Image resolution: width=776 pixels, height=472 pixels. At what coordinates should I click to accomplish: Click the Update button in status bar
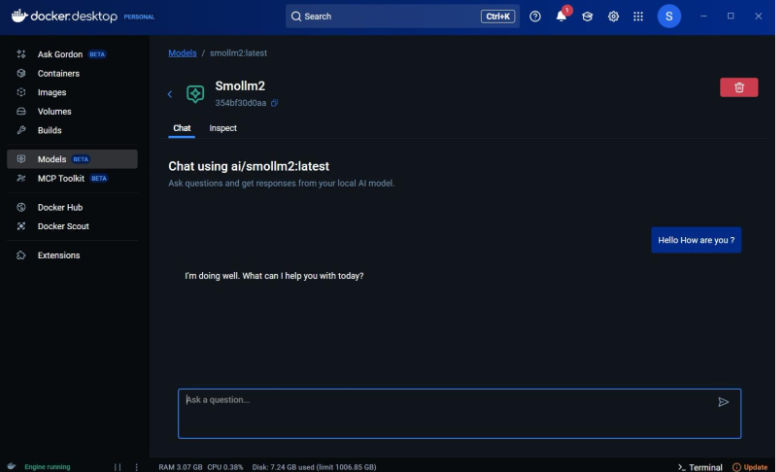pos(750,467)
